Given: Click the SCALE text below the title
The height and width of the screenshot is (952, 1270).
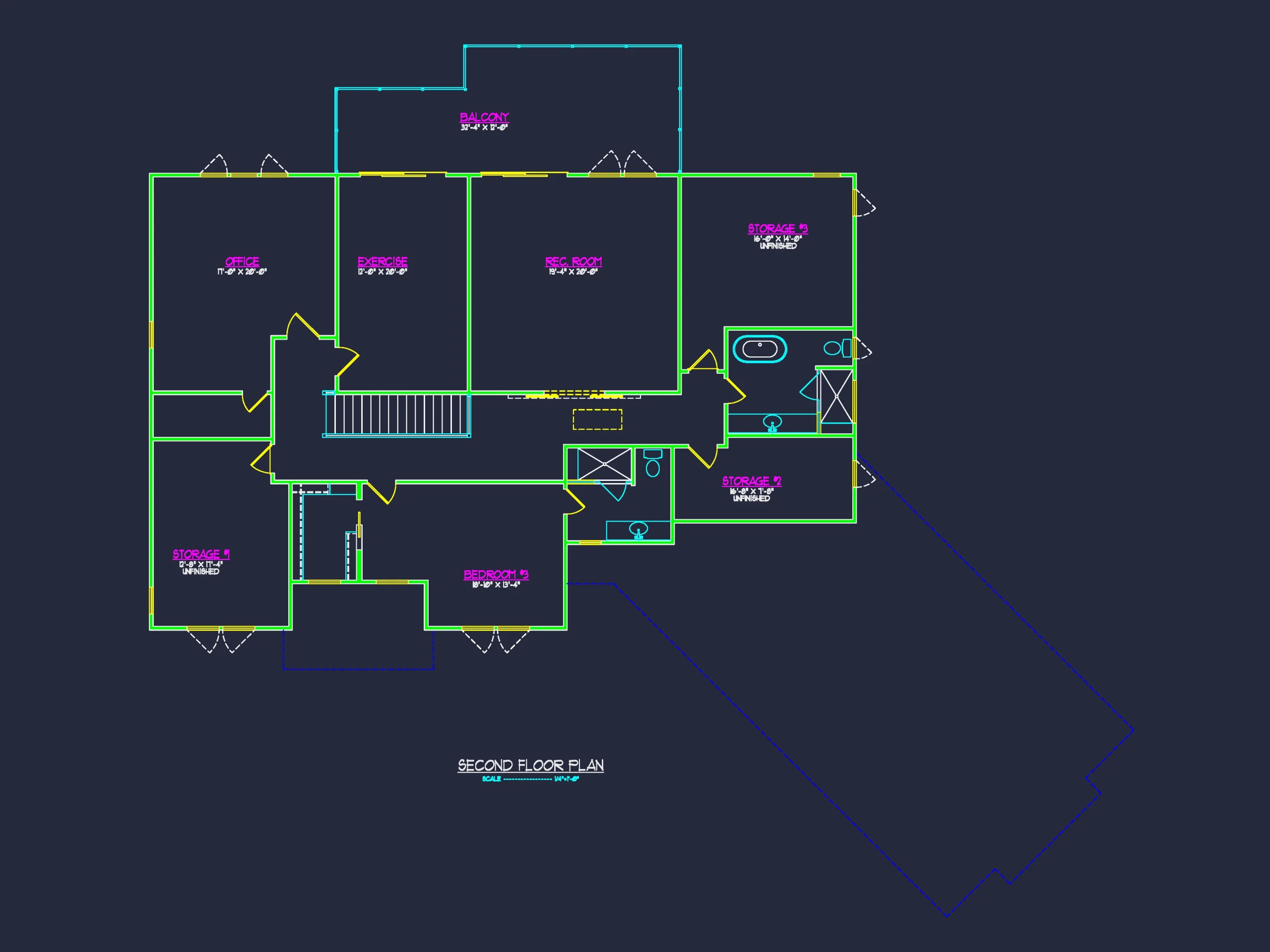Looking at the screenshot, I should pyautogui.click(x=530, y=779).
